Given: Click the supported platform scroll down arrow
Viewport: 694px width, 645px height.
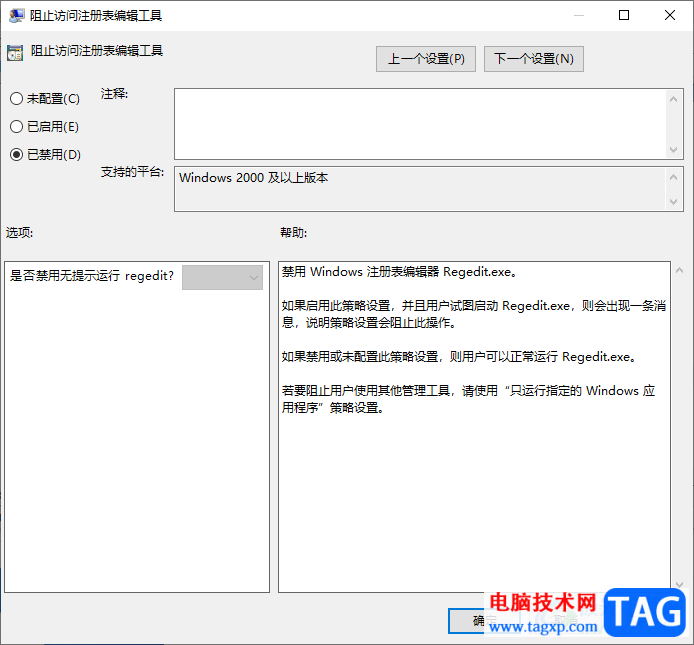Looking at the screenshot, I should click(673, 202).
